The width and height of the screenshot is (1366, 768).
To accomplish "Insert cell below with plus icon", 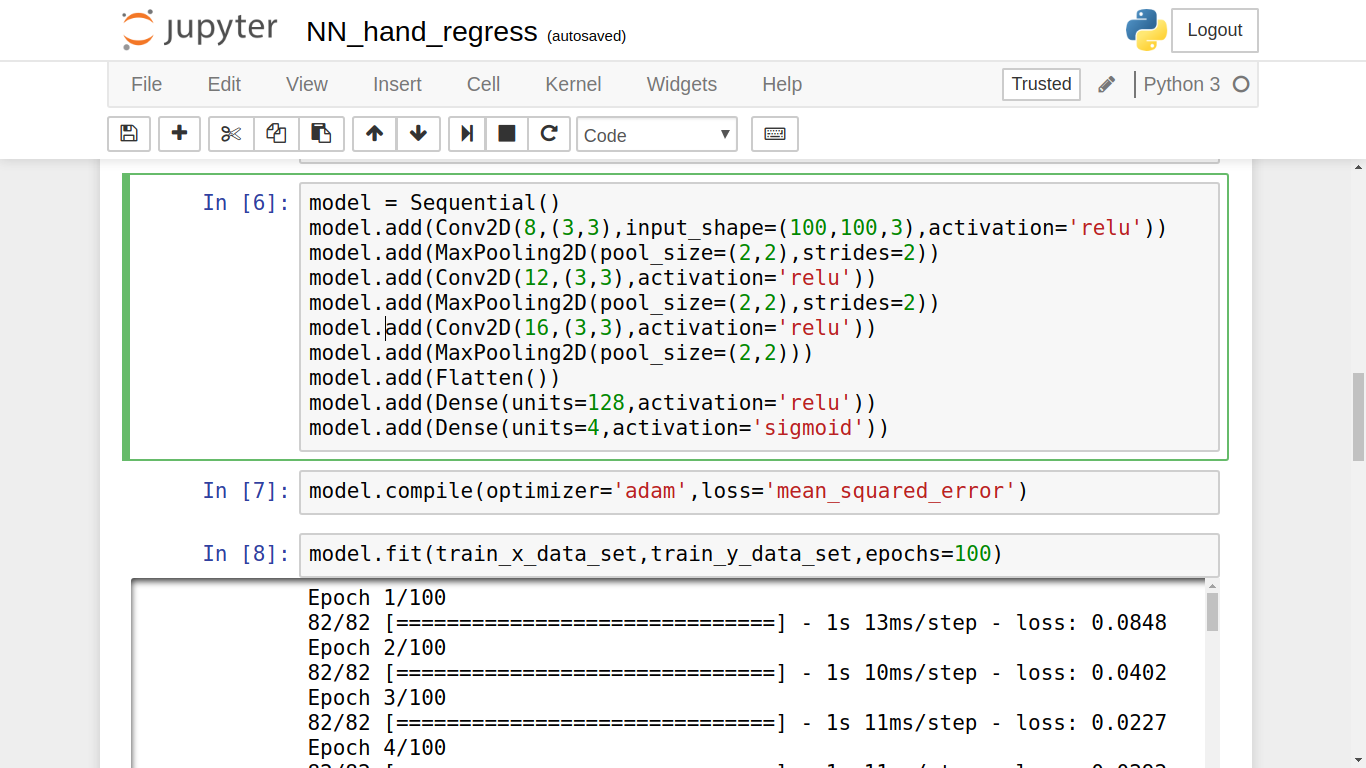I will coord(180,134).
